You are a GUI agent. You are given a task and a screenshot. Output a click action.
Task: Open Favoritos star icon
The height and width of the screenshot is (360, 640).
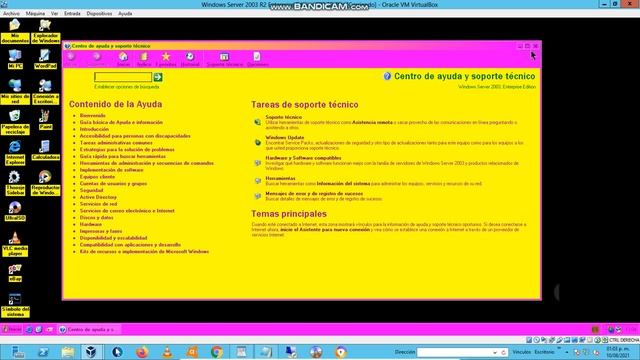pos(166,59)
